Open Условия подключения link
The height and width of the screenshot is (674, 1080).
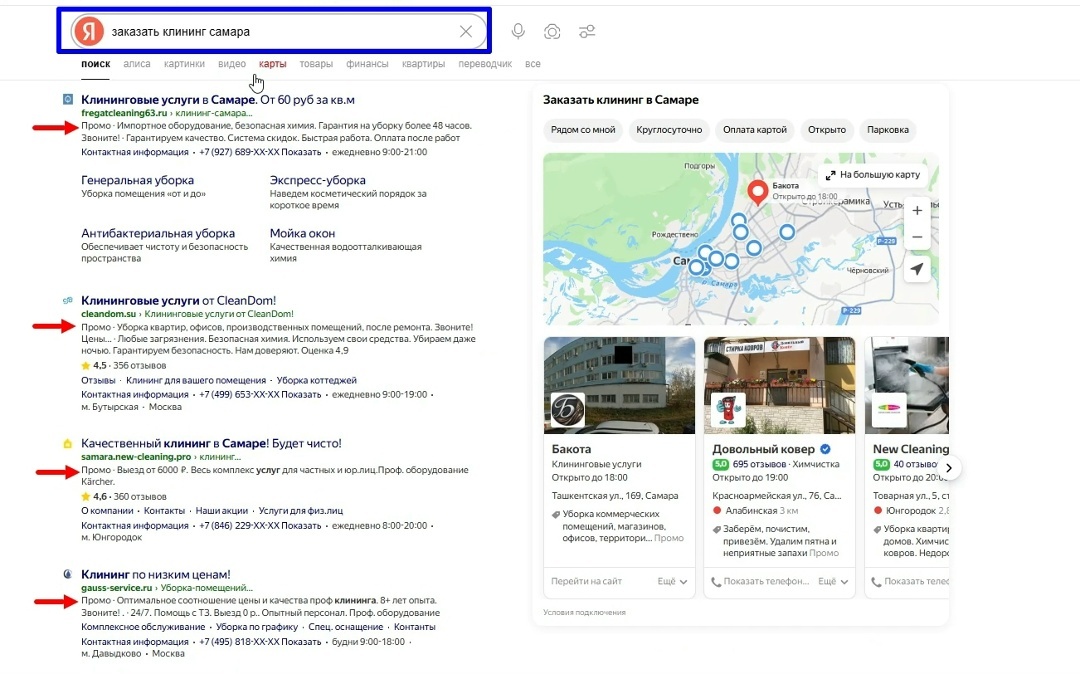click(584, 612)
